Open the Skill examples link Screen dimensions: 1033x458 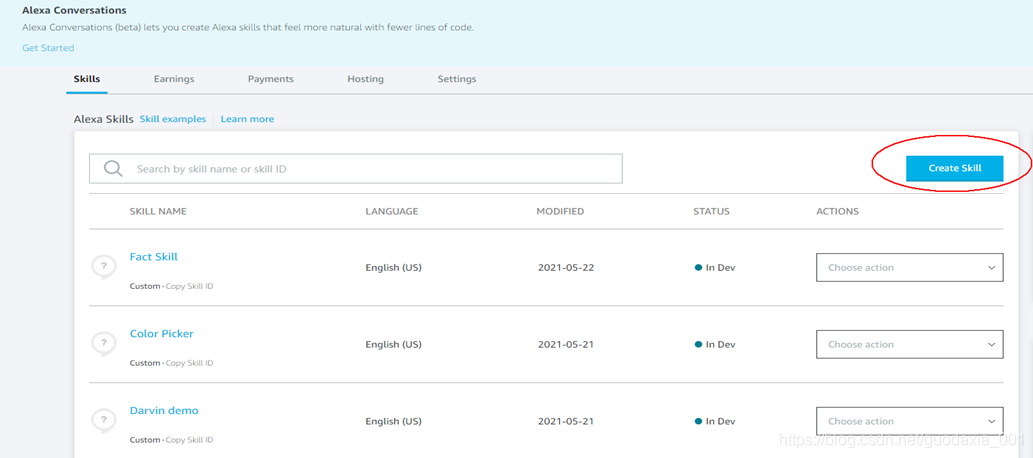[173, 119]
